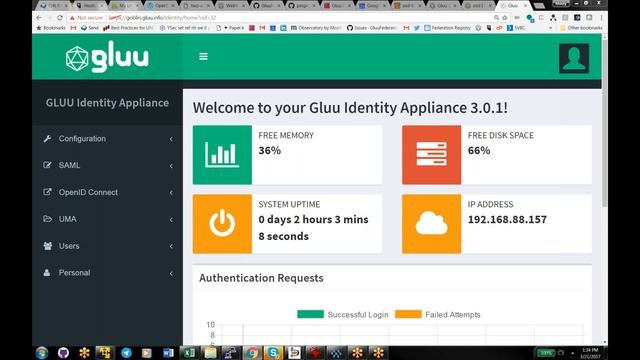Open the Best Practices bookmark
The image size is (640, 360).
point(128,28)
